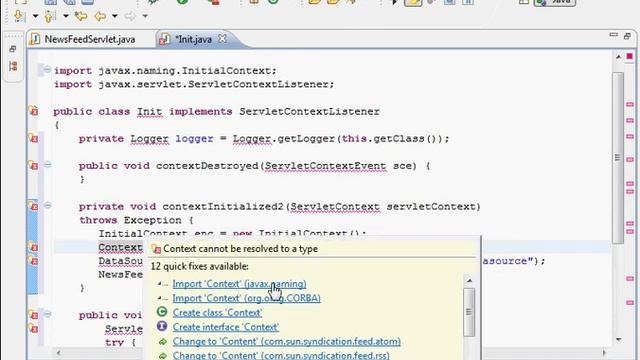Screen dimensions: 640x360
Task: Click error marker beside the DataSou line
Action: (33, 260)
